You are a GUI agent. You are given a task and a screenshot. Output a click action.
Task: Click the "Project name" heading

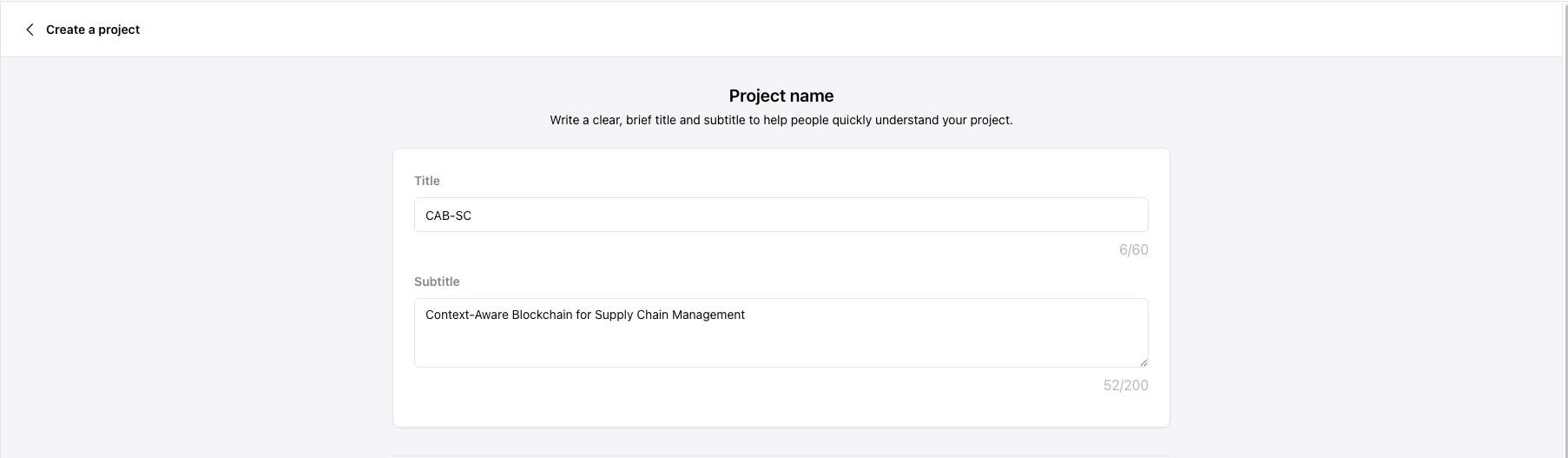[x=781, y=96]
